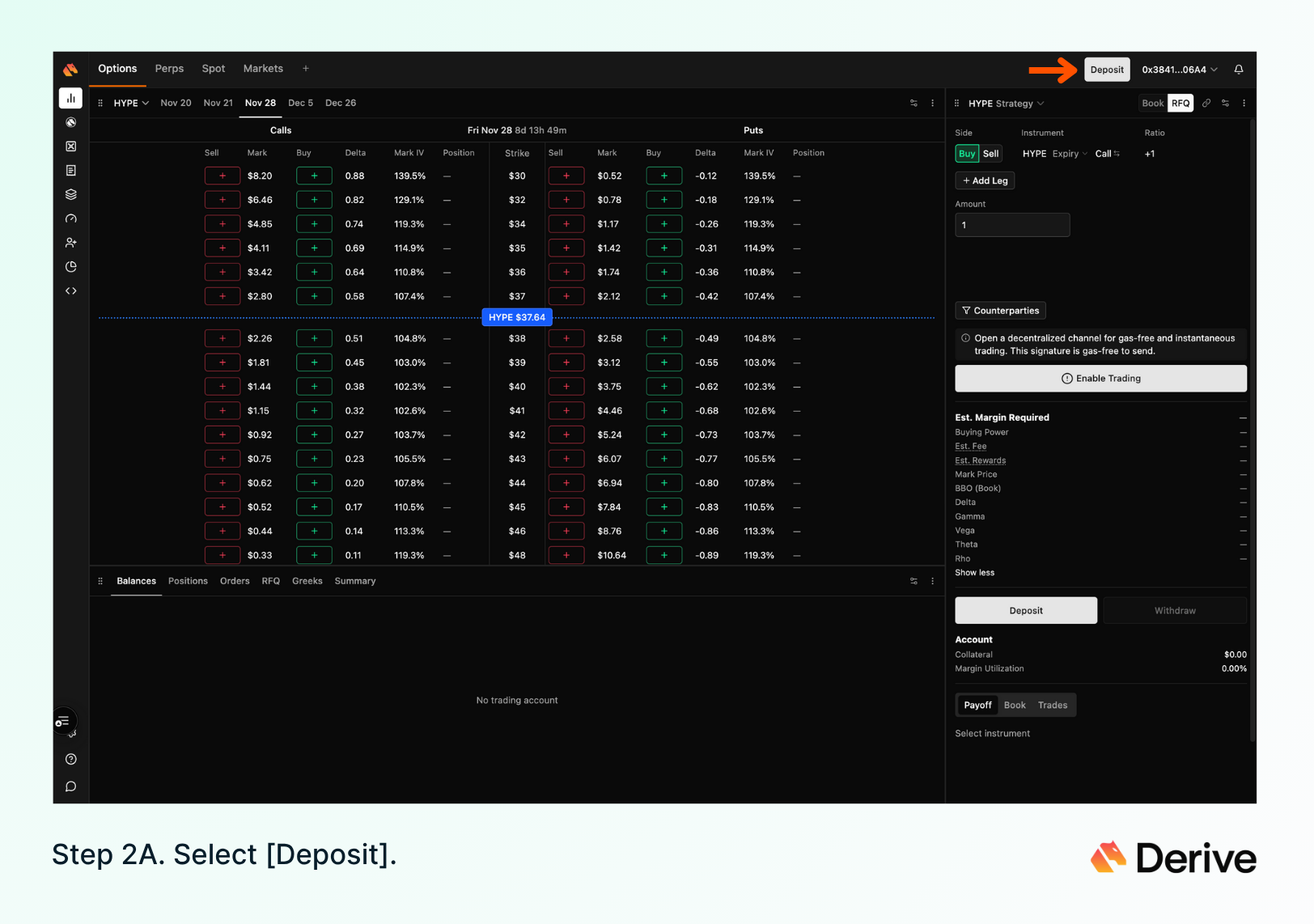Switch order mode to Book

coord(1153,104)
